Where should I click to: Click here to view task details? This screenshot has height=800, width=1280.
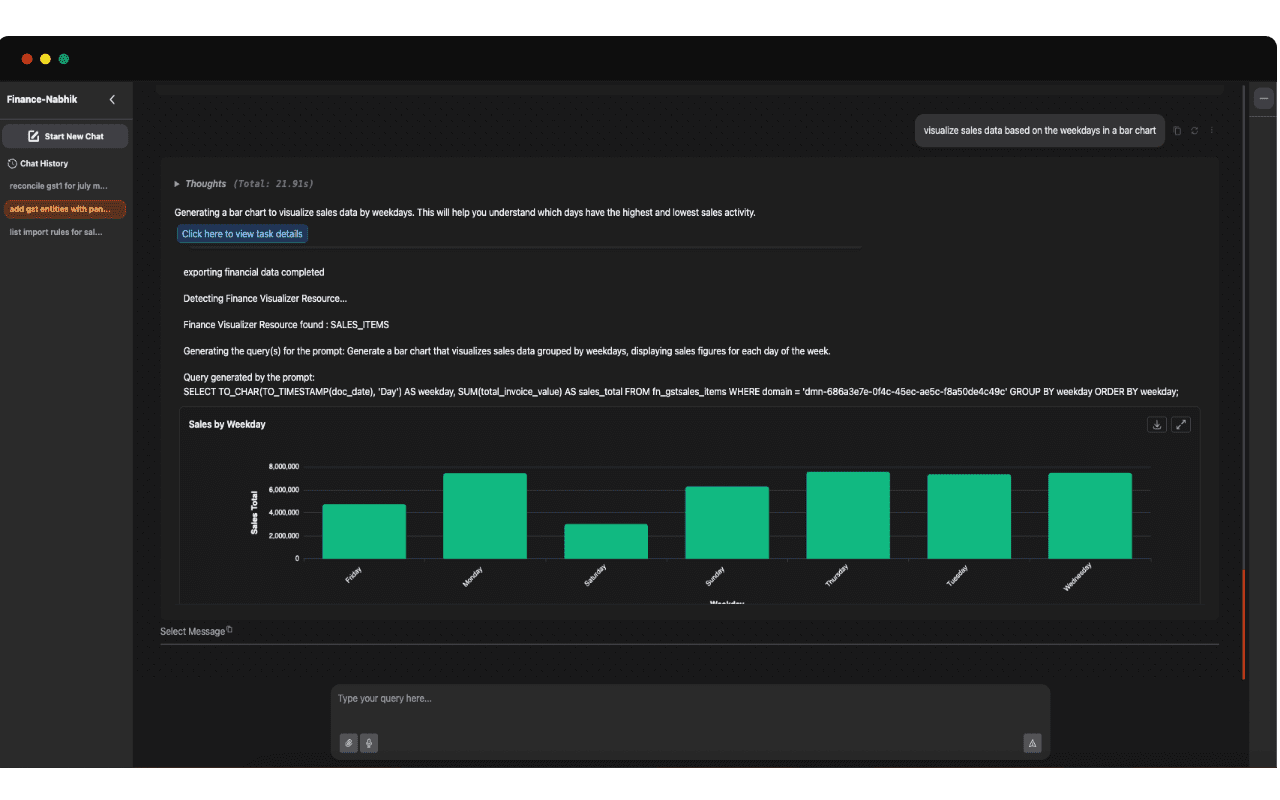(x=242, y=234)
